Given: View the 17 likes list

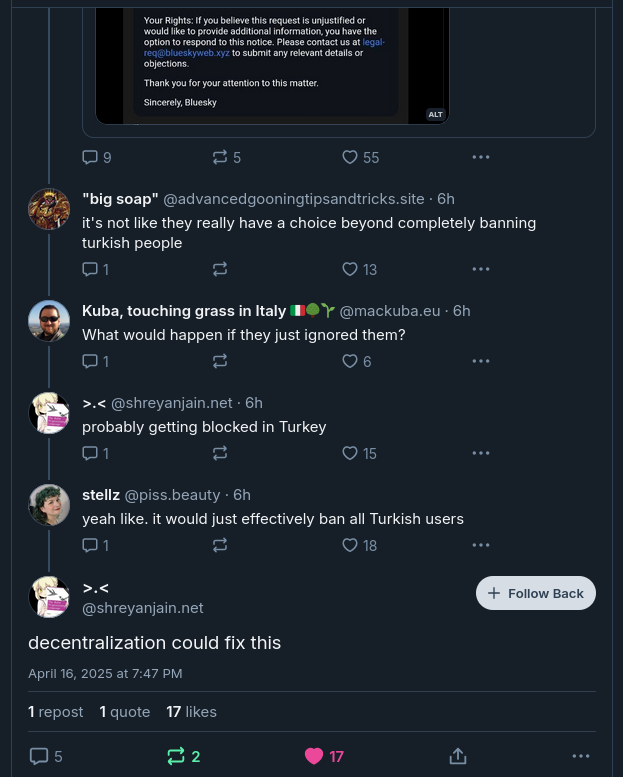Looking at the screenshot, I should click(x=191, y=711).
